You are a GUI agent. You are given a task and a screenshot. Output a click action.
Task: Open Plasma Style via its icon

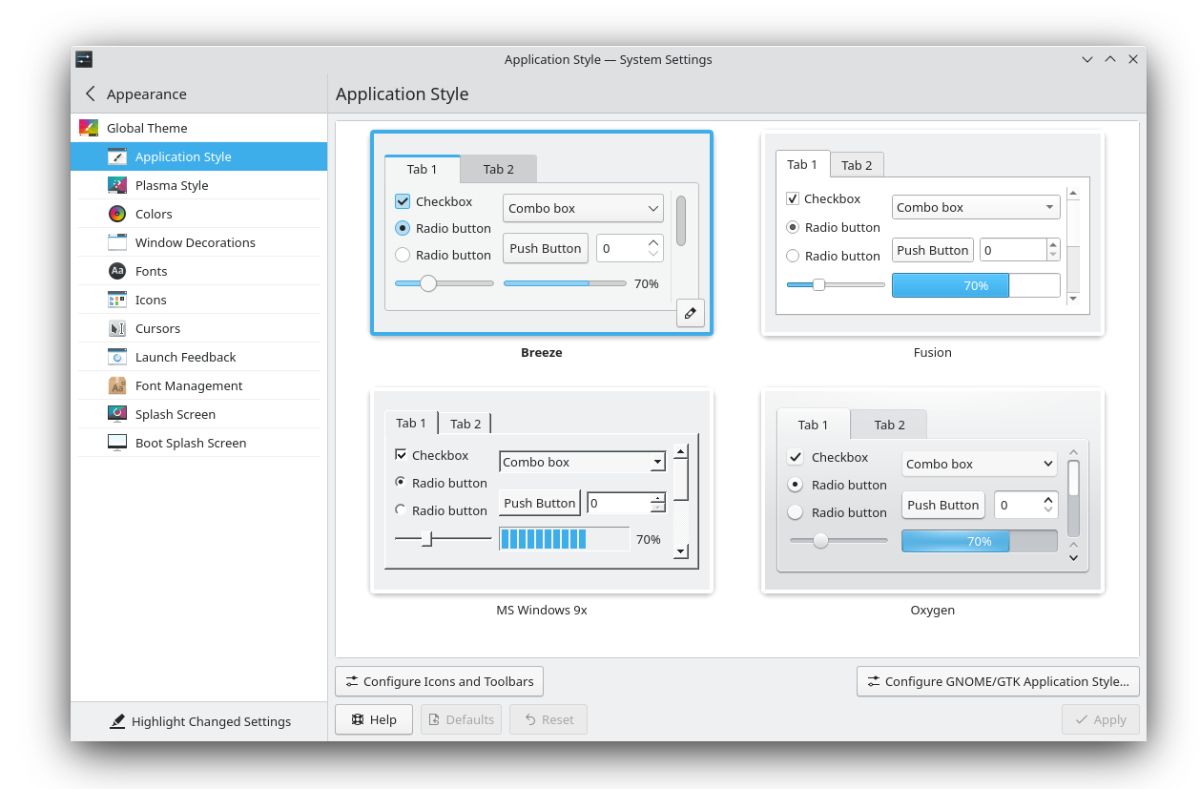[x=117, y=185]
